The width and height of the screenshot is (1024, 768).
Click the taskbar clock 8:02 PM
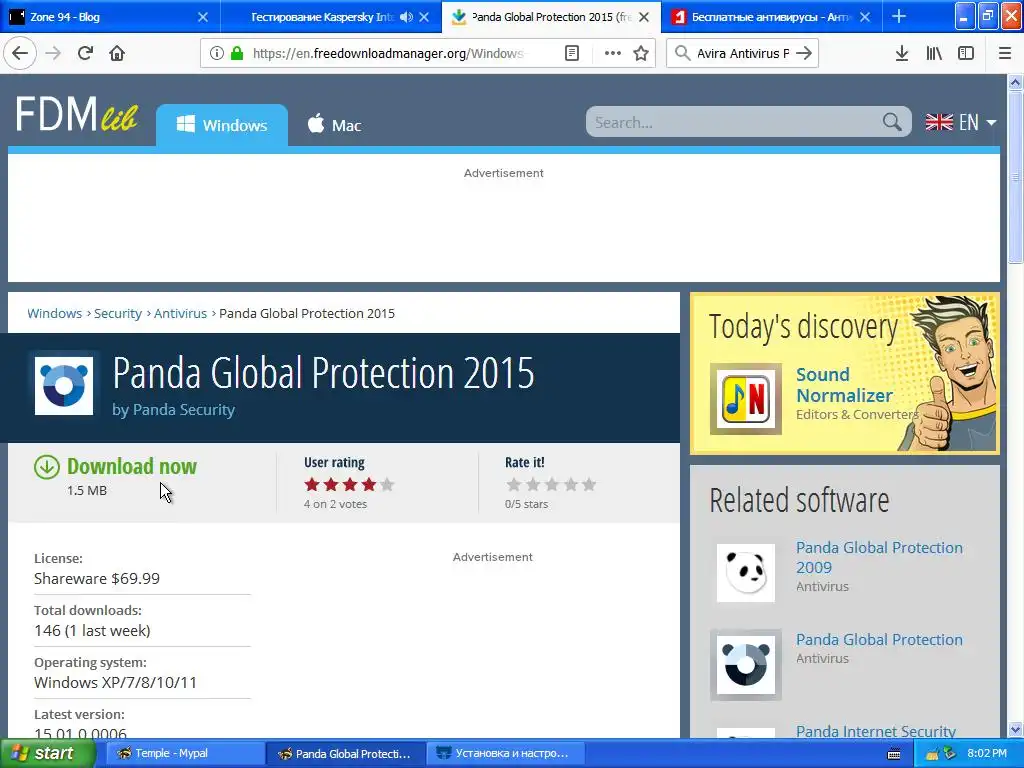[x=987, y=754]
